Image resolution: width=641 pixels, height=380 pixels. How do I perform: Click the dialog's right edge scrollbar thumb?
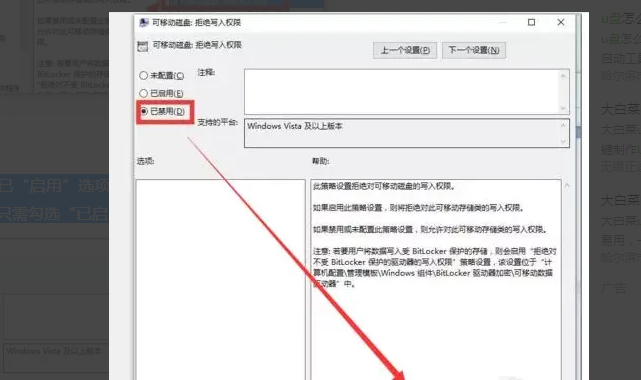pos(578,132)
